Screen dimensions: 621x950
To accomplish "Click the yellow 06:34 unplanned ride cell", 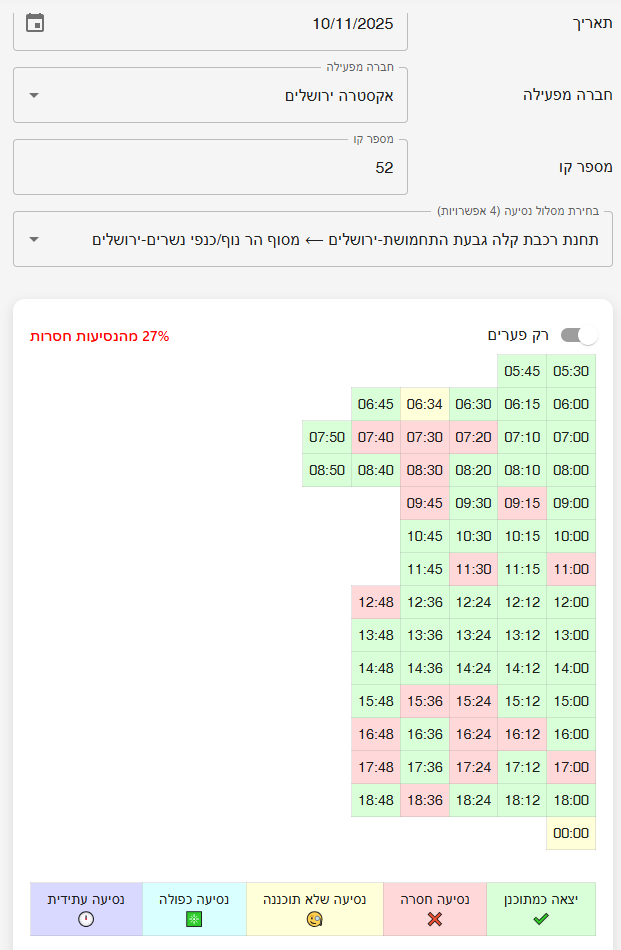I will tap(425, 404).
